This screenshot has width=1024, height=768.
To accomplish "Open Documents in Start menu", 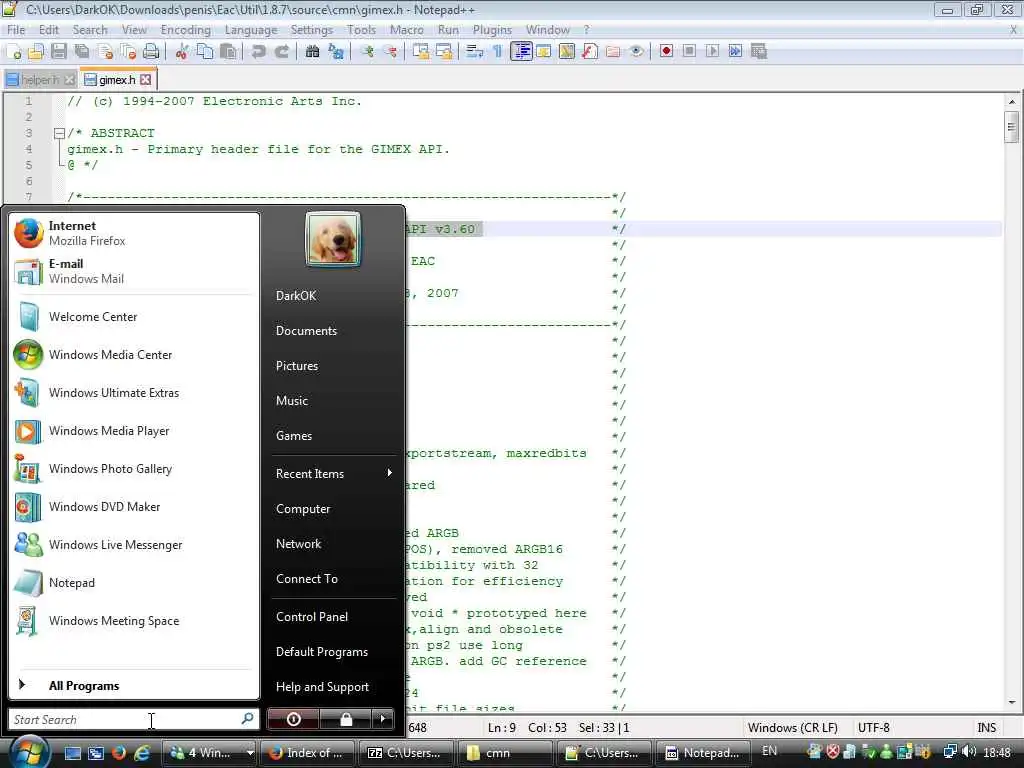I will 306,330.
